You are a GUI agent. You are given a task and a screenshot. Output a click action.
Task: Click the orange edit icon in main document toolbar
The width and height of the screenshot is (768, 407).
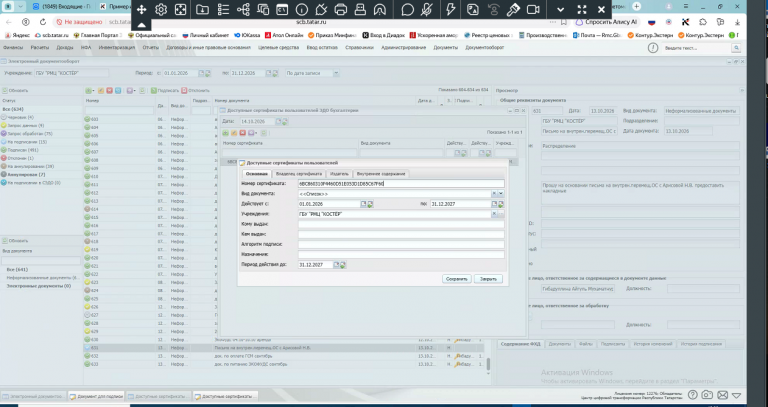101,91
